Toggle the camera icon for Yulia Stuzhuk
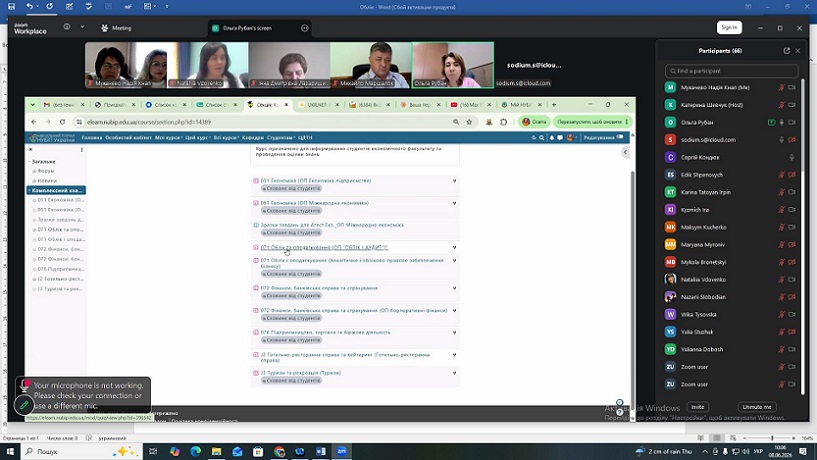Viewport: 817px width, 460px height. coord(792,332)
